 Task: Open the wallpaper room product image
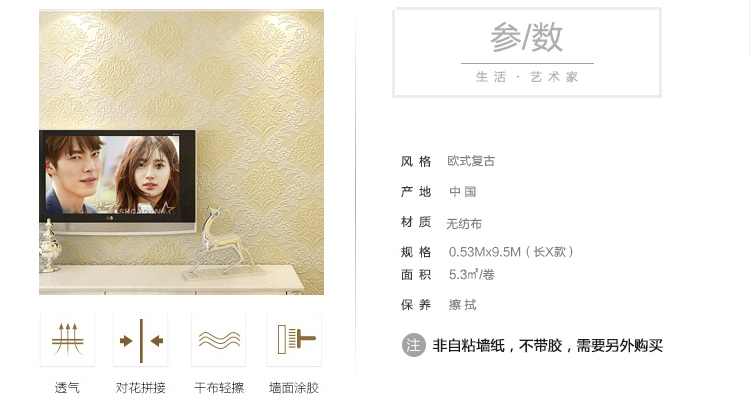pos(181,152)
